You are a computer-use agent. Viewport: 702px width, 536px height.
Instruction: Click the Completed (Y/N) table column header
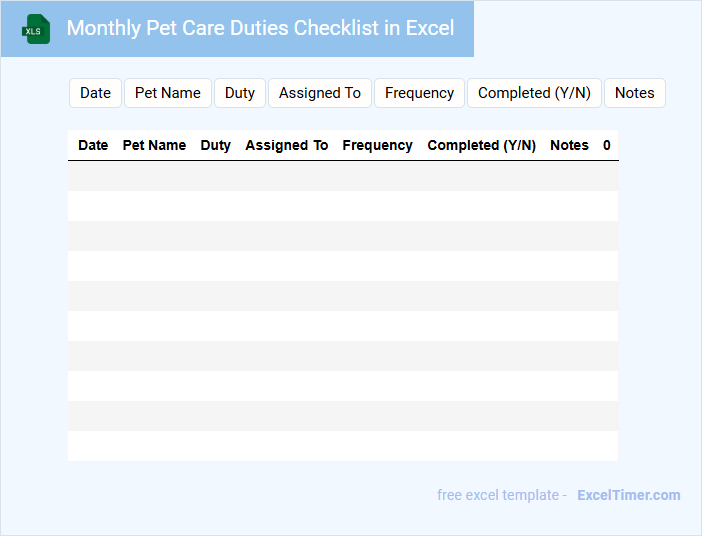(481, 145)
